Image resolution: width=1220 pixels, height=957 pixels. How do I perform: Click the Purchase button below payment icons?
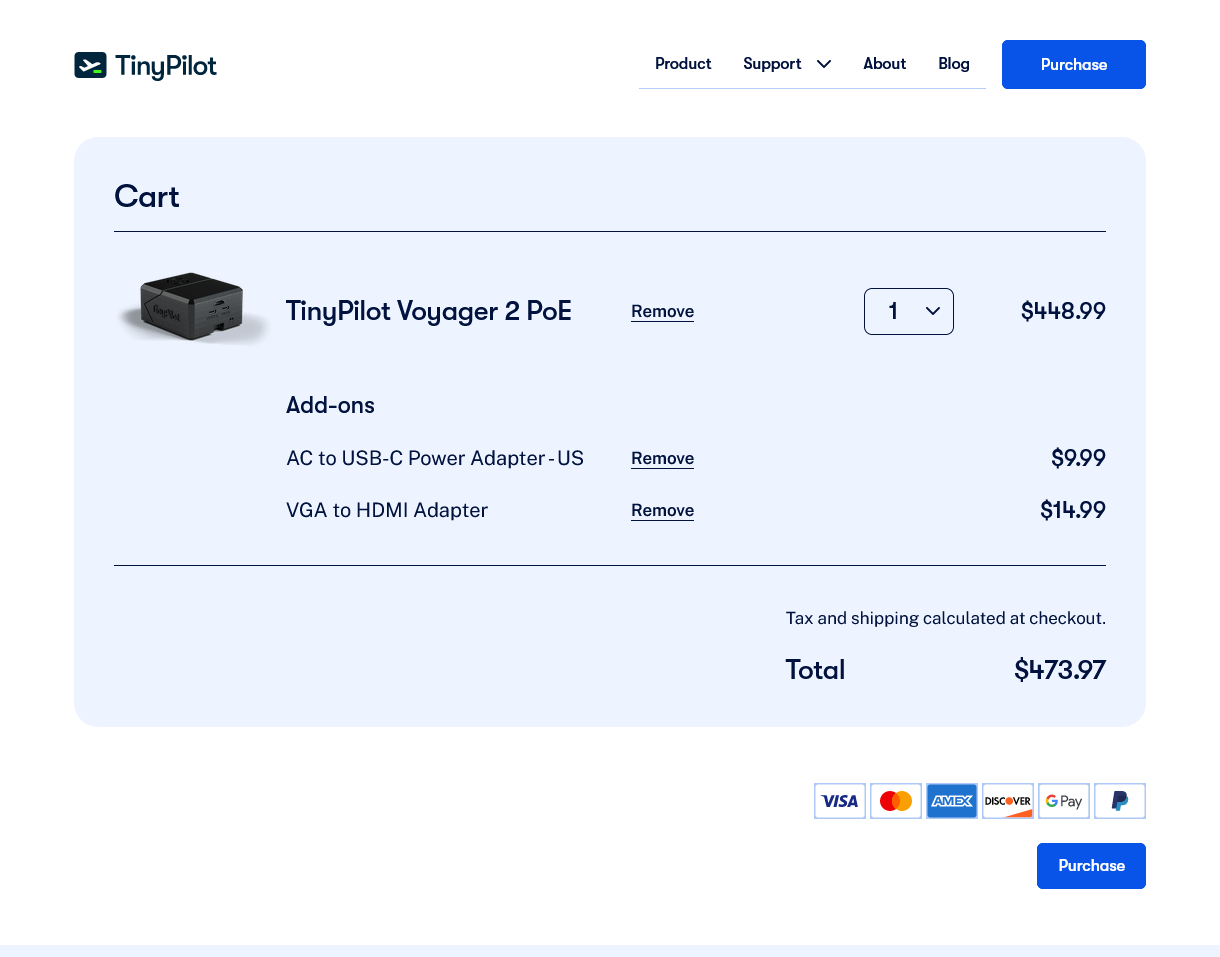1091,866
